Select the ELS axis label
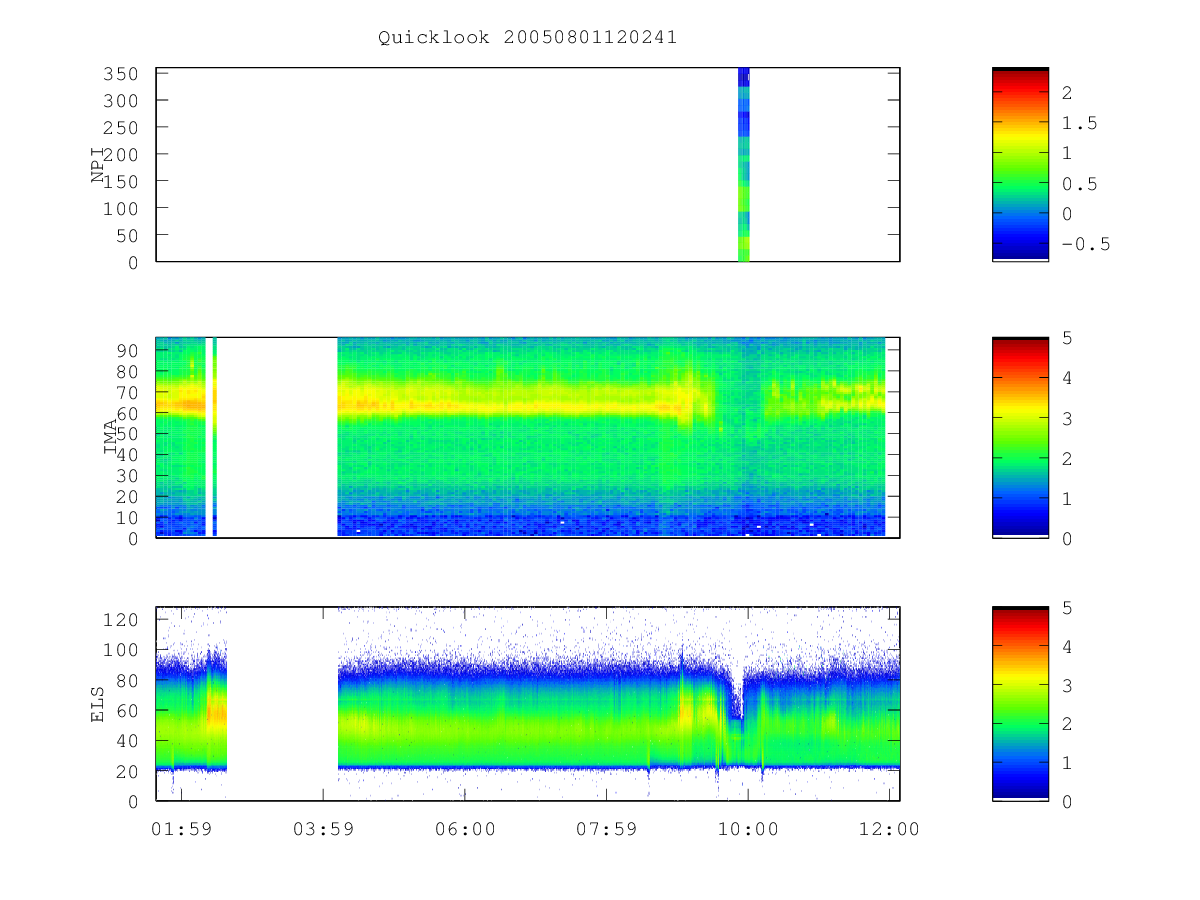This screenshot has width=1200, height=900. 98,705
